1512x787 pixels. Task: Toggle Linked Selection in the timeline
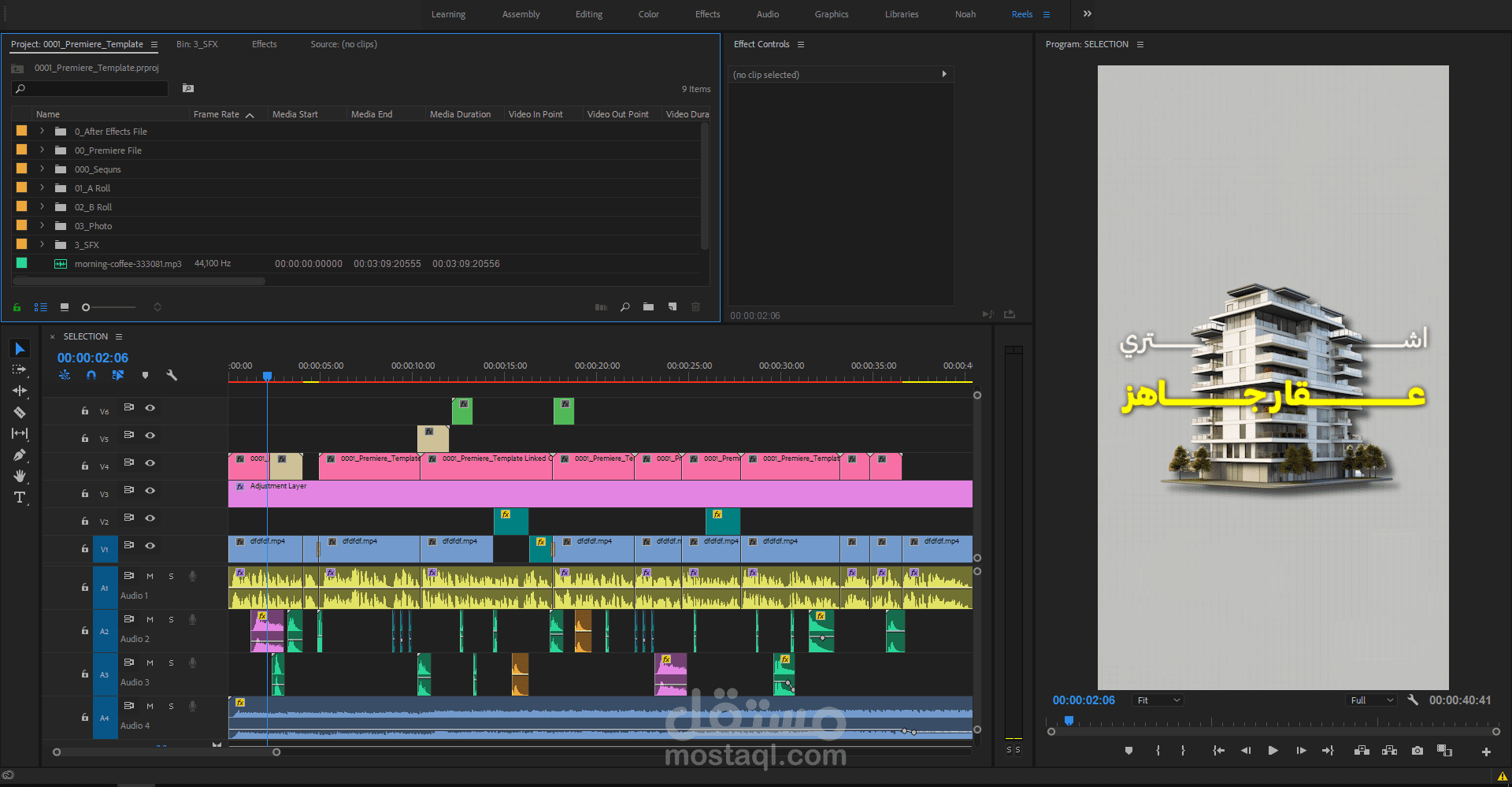point(118,375)
